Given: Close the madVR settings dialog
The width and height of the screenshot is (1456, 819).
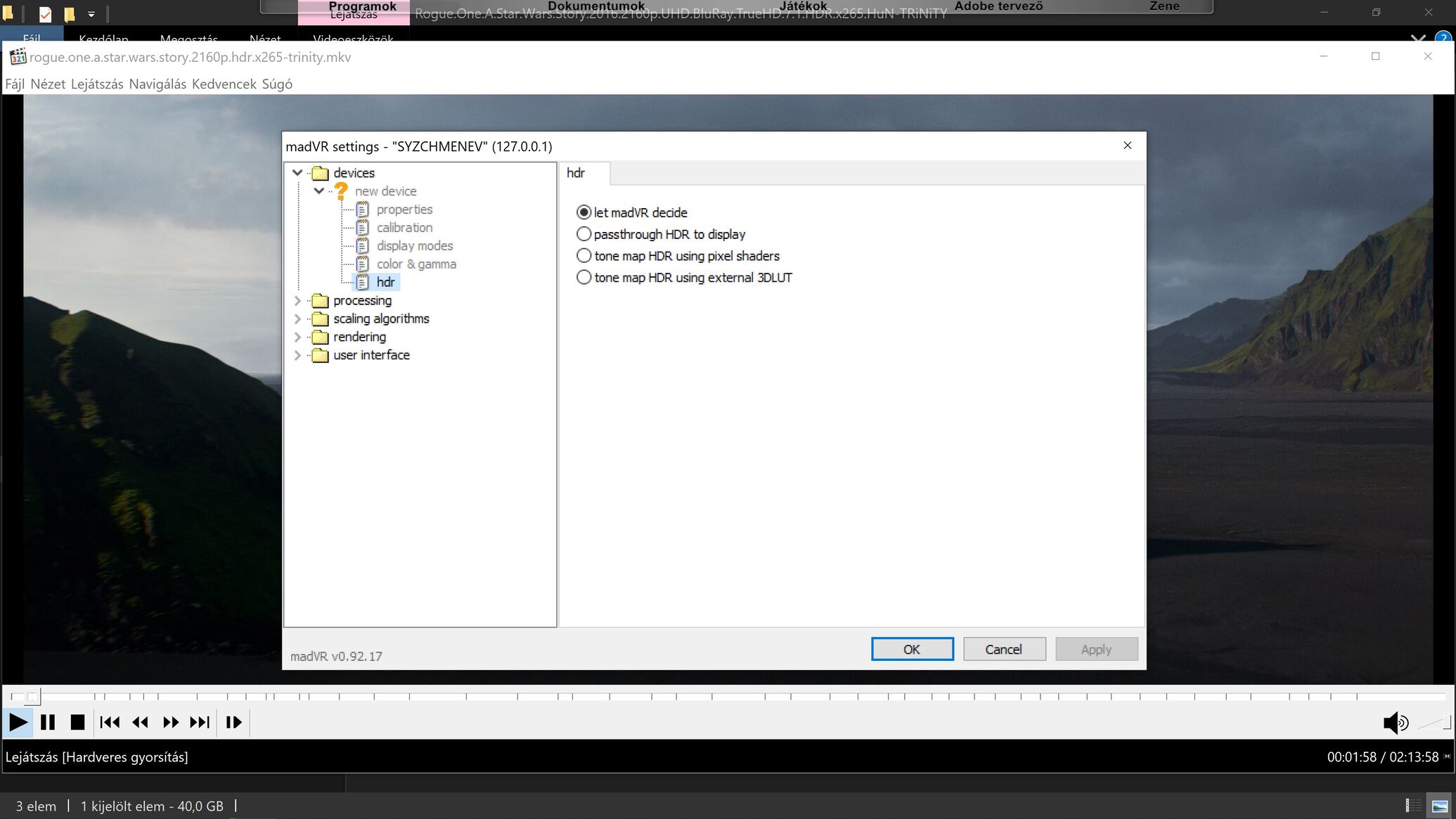Looking at the screenshot, I should click(1128, 146).
